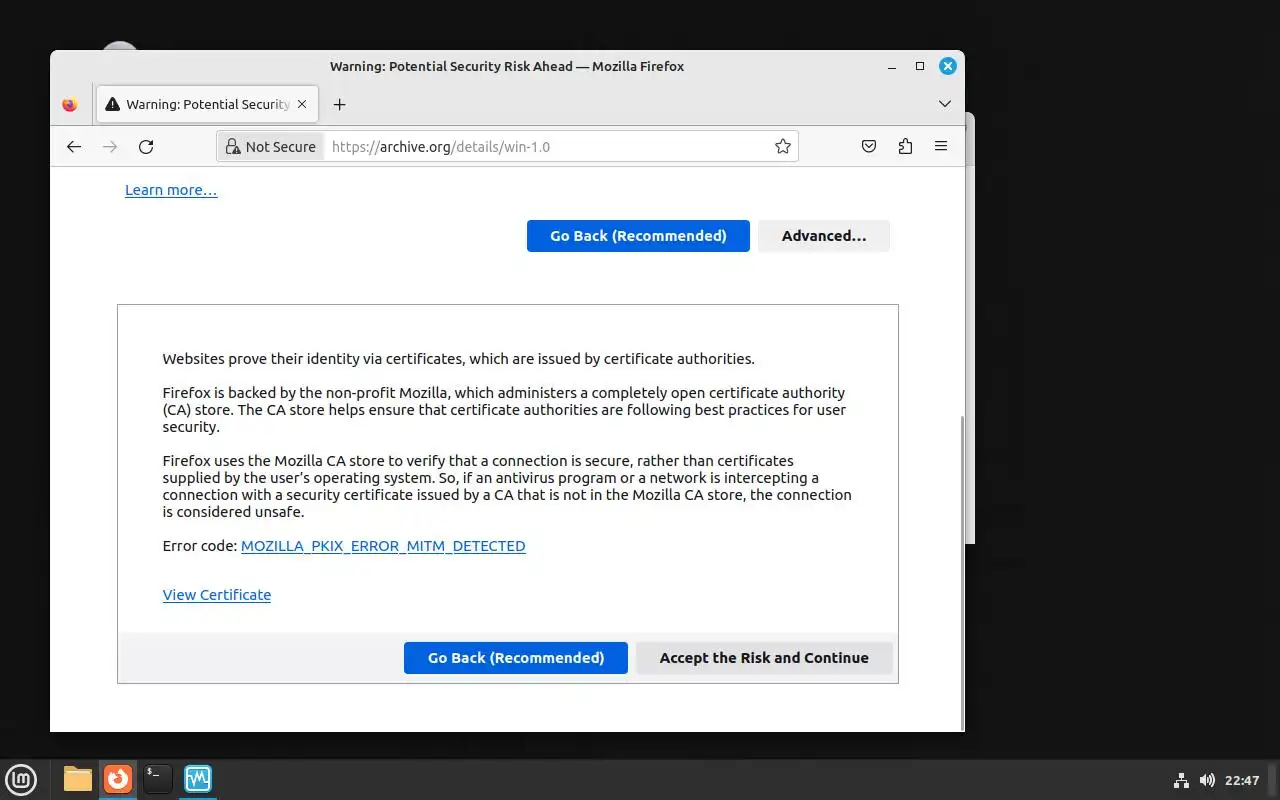
Task: Select the Warning: Potential Security tab
Action: click(x=207, y=104)
